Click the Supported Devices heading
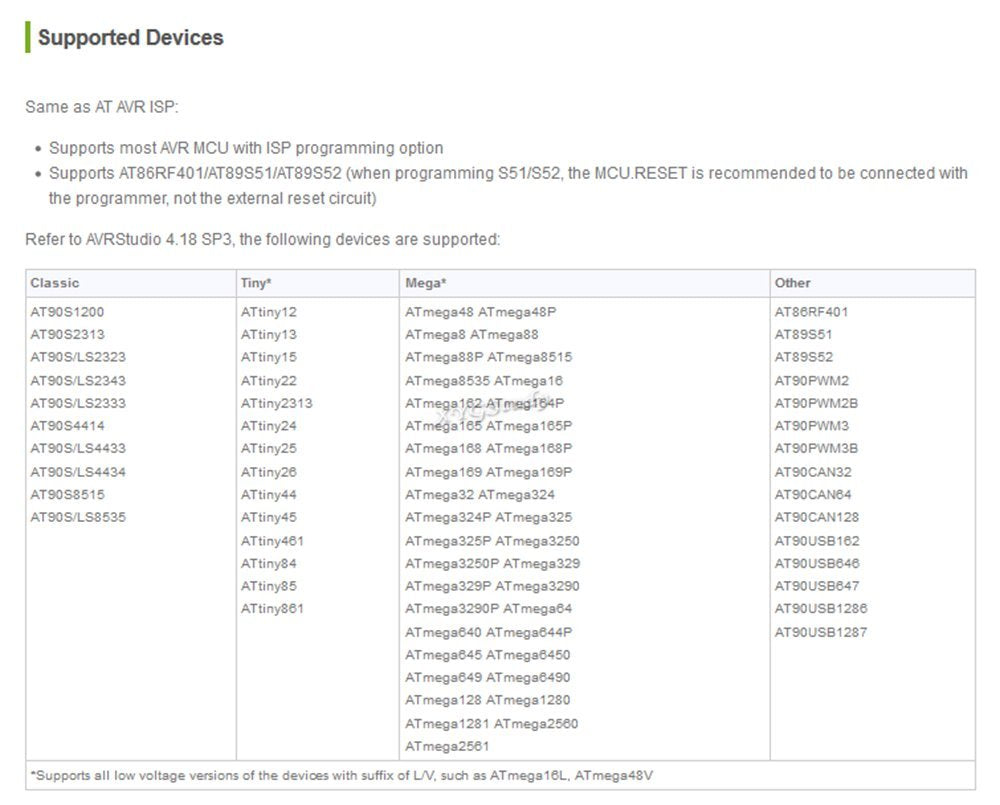Viewport: 1000px width, 805px height. pos(130,38)
